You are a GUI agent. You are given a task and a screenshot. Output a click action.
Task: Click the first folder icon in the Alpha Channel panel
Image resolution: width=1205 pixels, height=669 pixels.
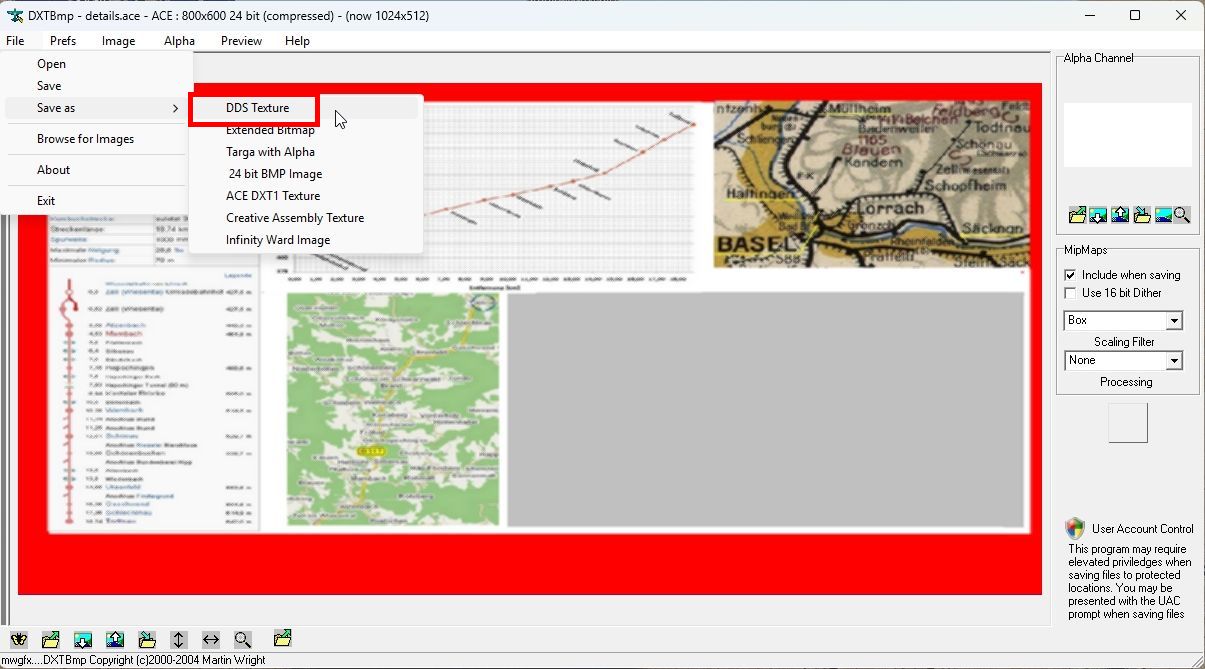(x=1077, y=215)
